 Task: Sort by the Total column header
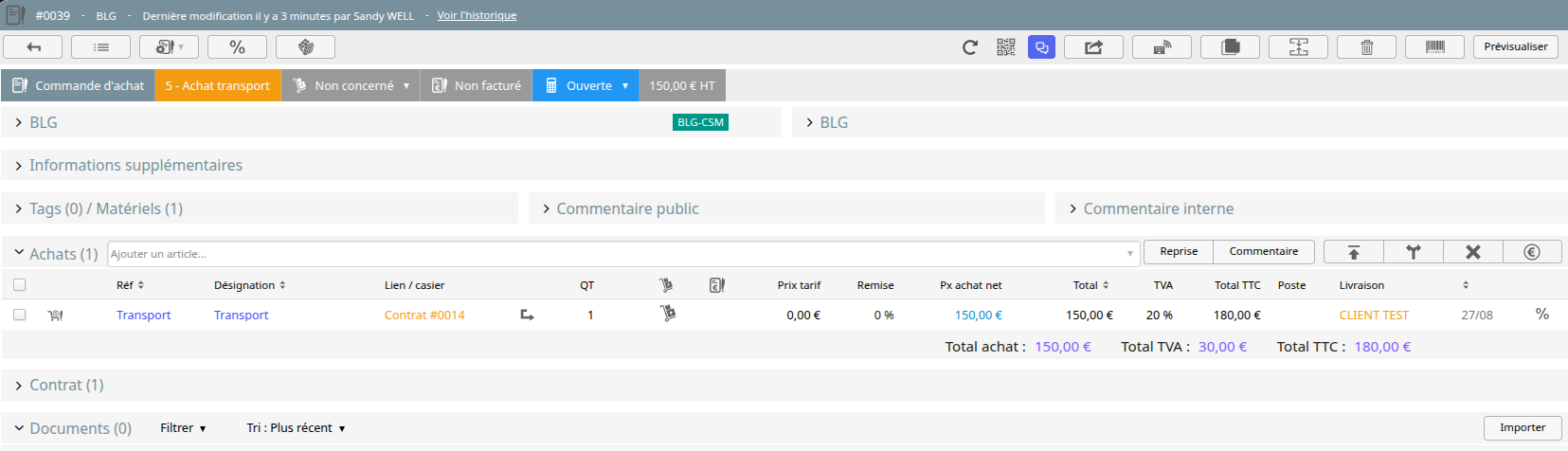coord(1091,285)
